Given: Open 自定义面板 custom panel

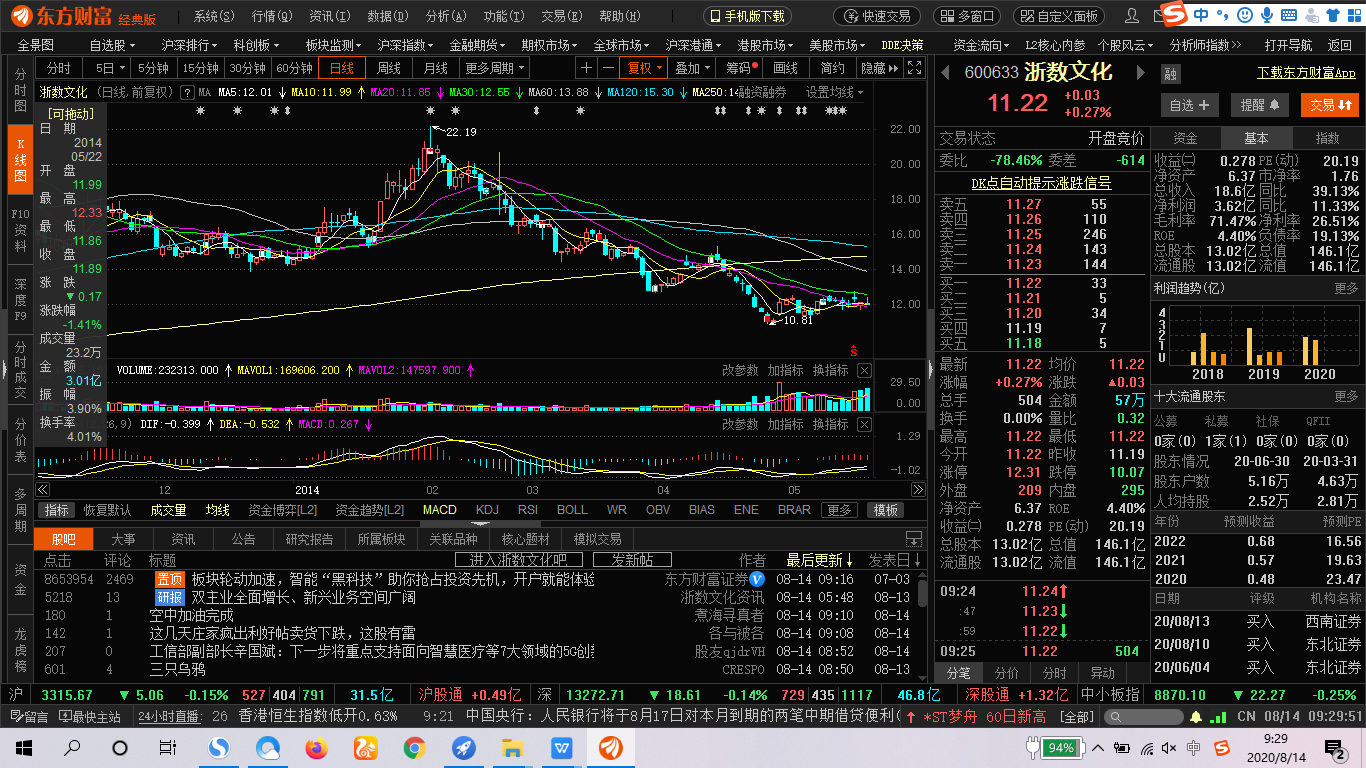Looking at the screenshot, I should pyautogui.click(x=1058, y=16).
